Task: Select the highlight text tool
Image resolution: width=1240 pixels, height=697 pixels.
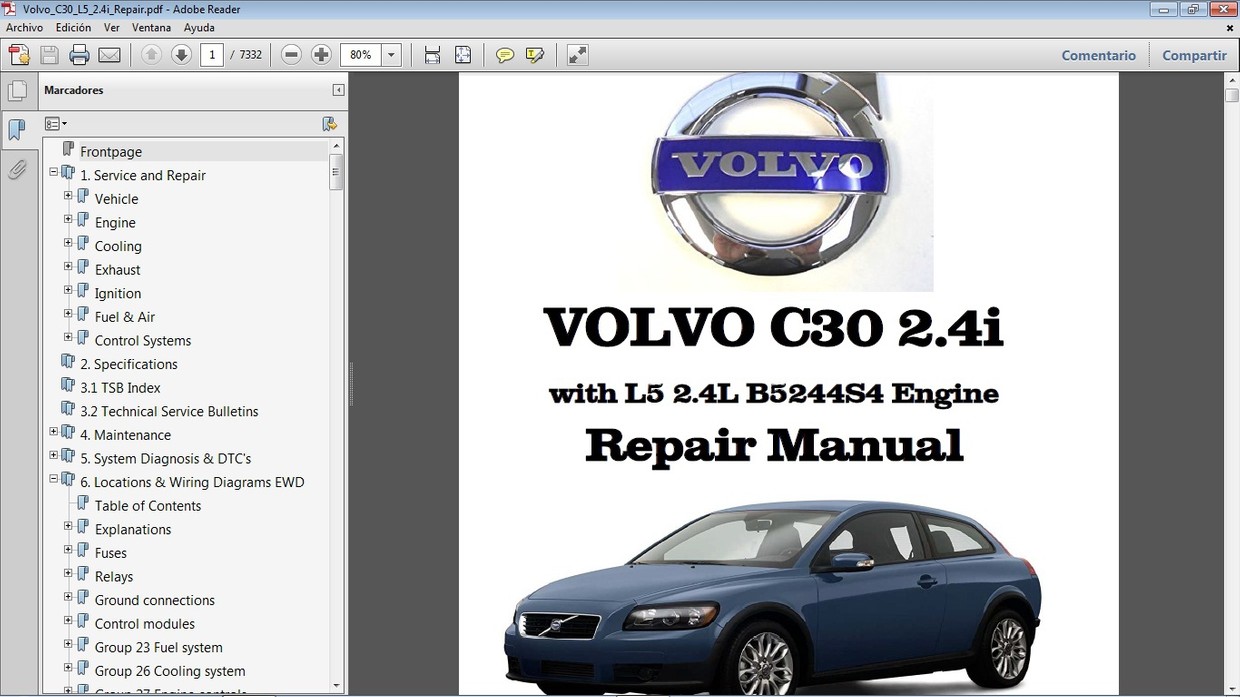Action: click(535, 55)
